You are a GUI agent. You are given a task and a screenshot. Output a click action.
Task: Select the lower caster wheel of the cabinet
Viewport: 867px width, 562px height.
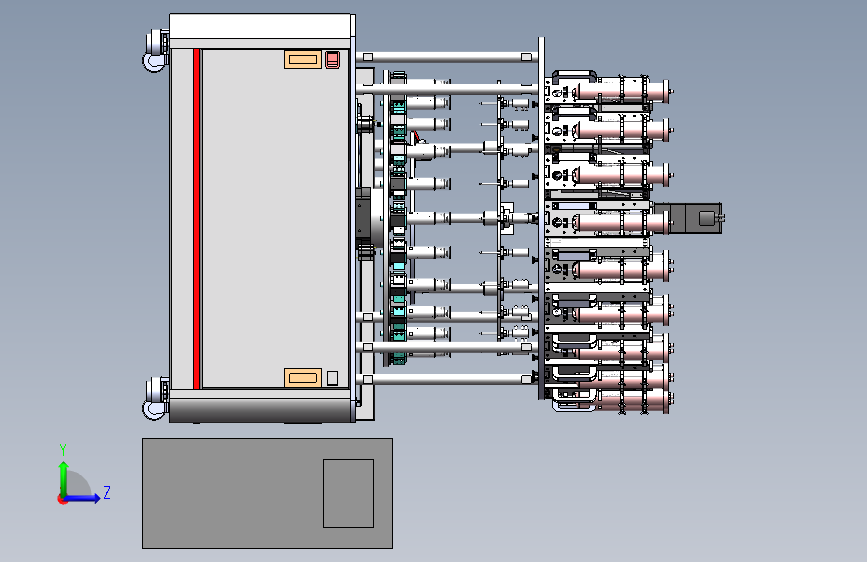point(155,398)
